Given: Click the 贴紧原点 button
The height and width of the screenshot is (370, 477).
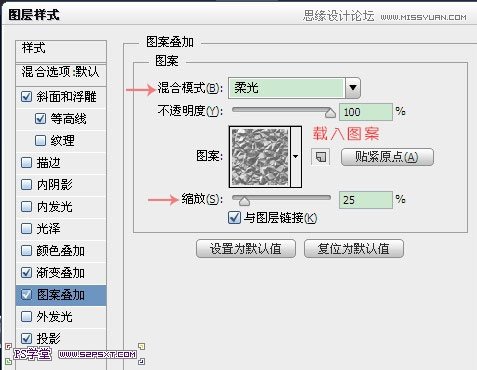Looking at the screenshot, I should [x=387, y=157].
